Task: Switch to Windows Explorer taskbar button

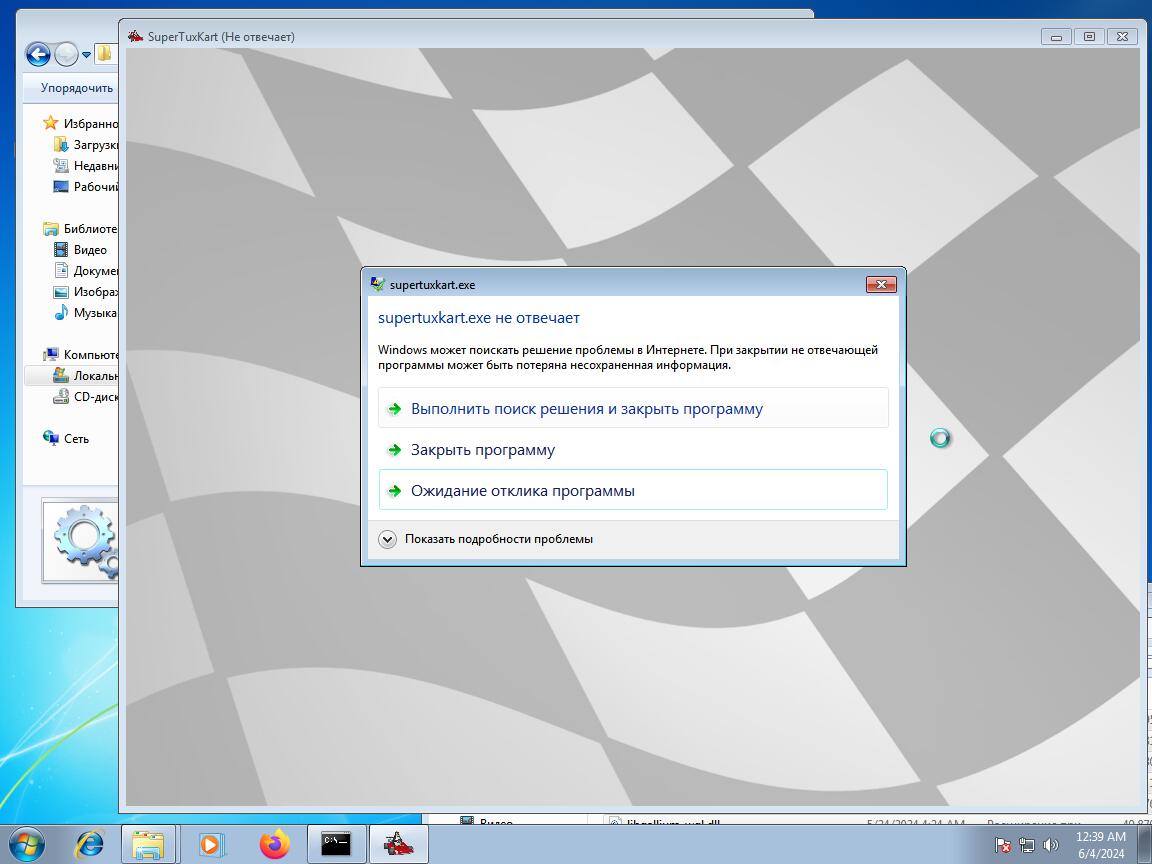Action: pos(148,844)
